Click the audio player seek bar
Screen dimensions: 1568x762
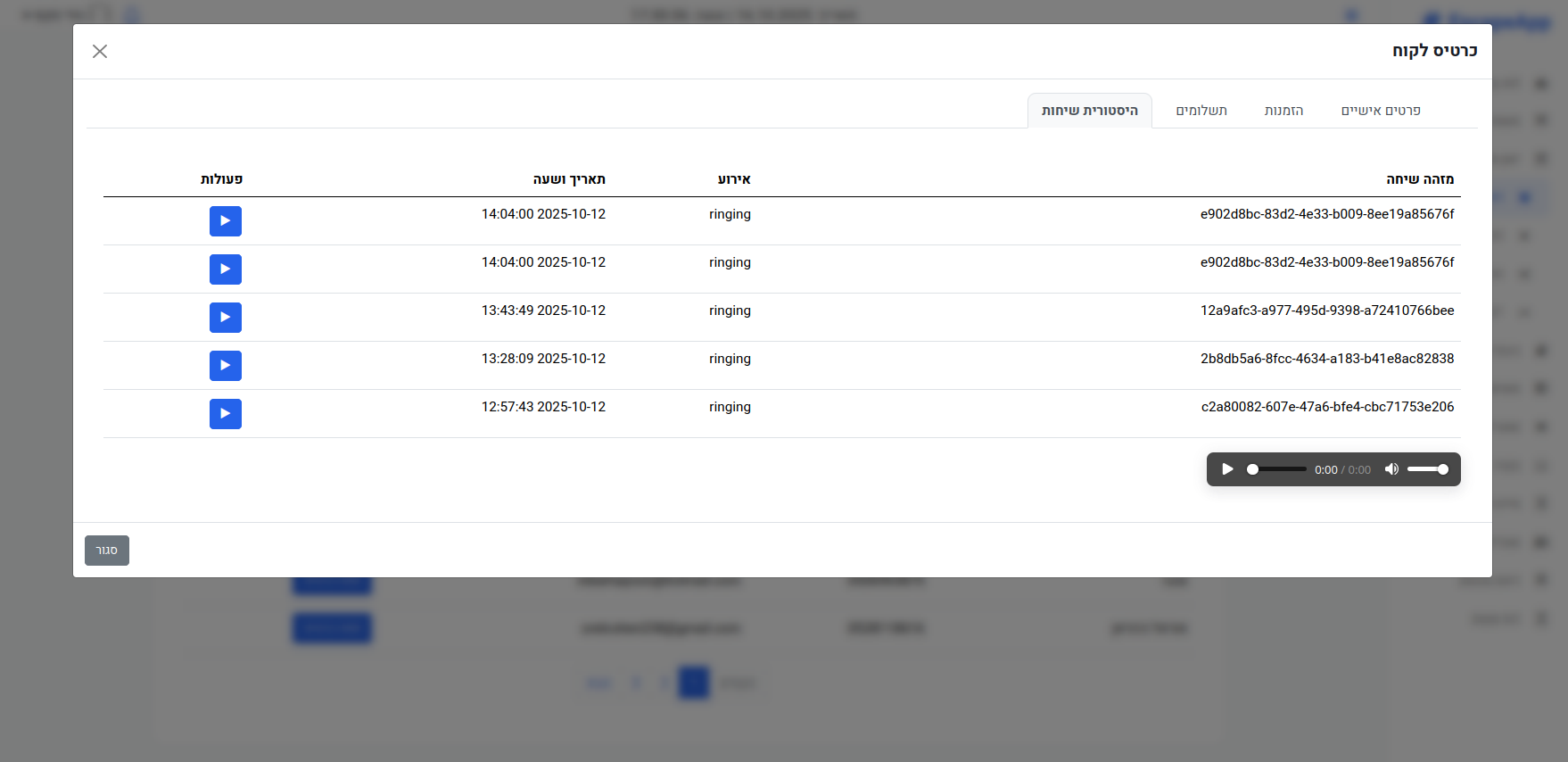pos(1278,469)
